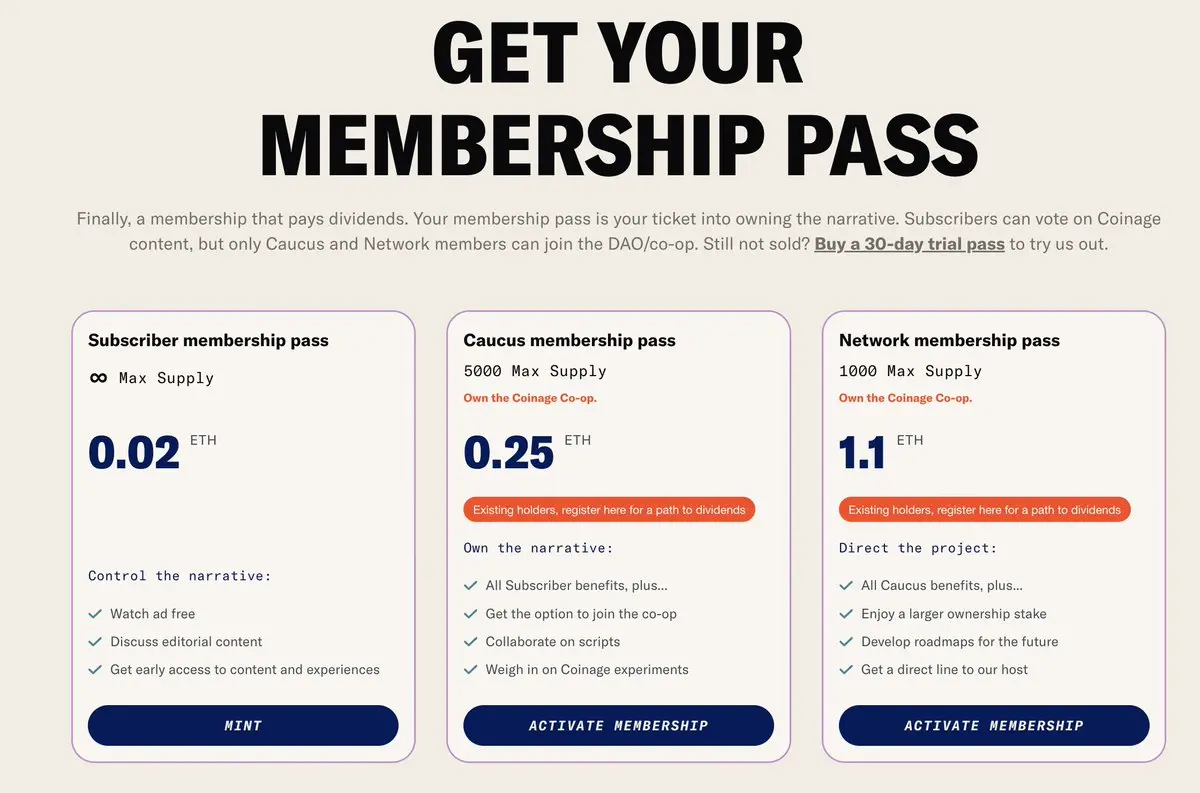The height and width of the screenshot is (793, 1200).
Task: Click checkmark next to Weigh in on Coinage experiments
Action: click(x=470, y=670)
